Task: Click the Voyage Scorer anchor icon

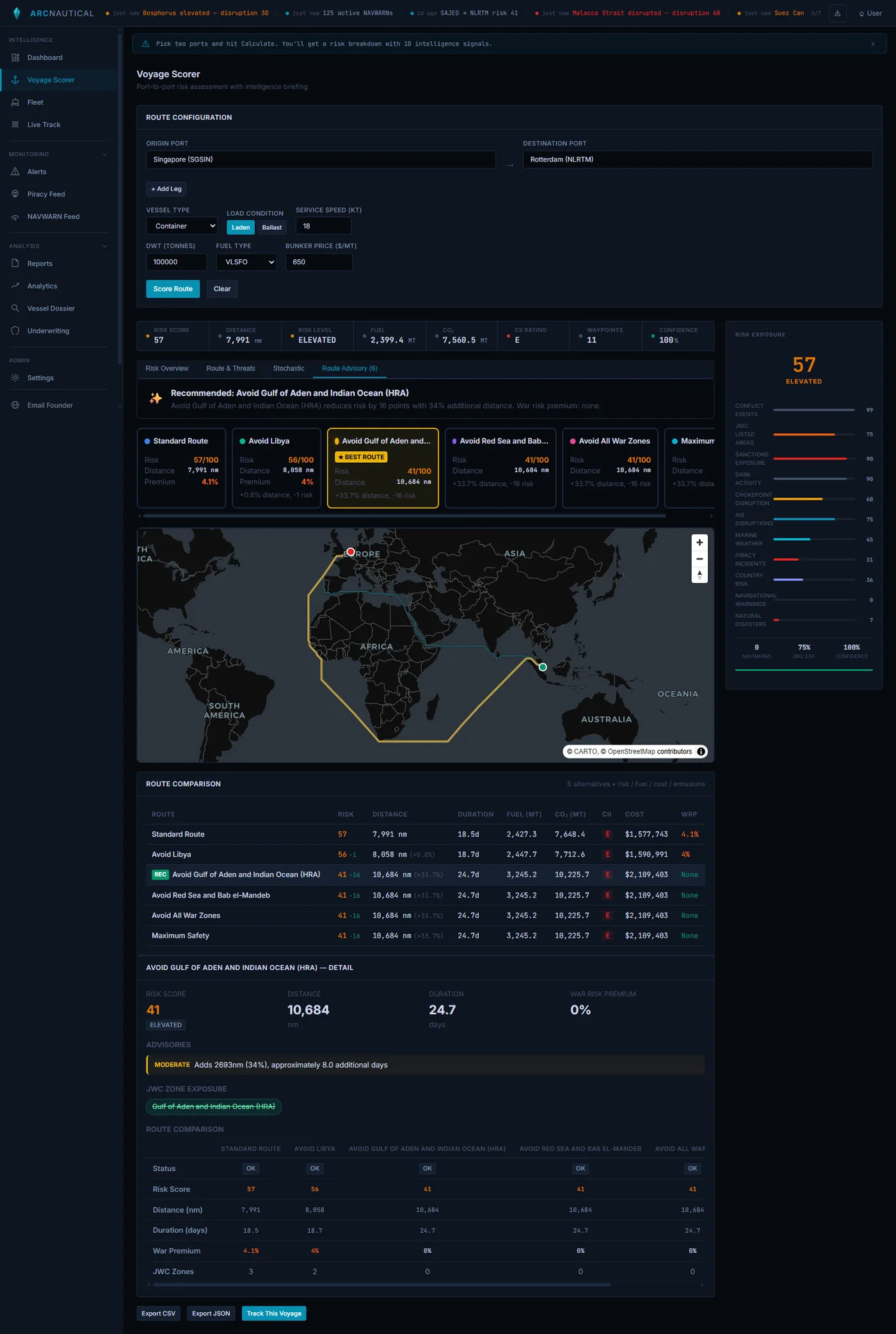Action: tap(15, 80)
